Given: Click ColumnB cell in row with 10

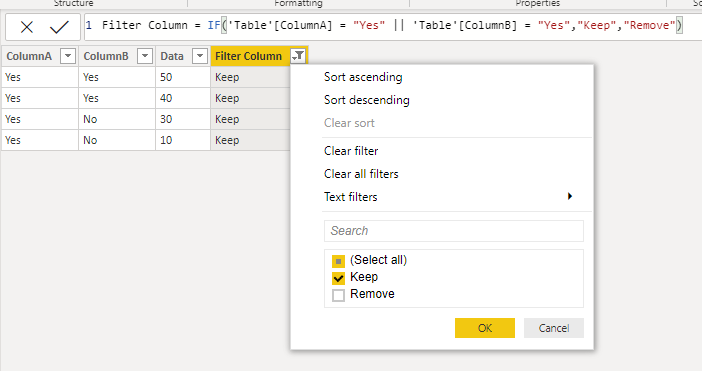Looking at the screenshot, I should [117, 140].
